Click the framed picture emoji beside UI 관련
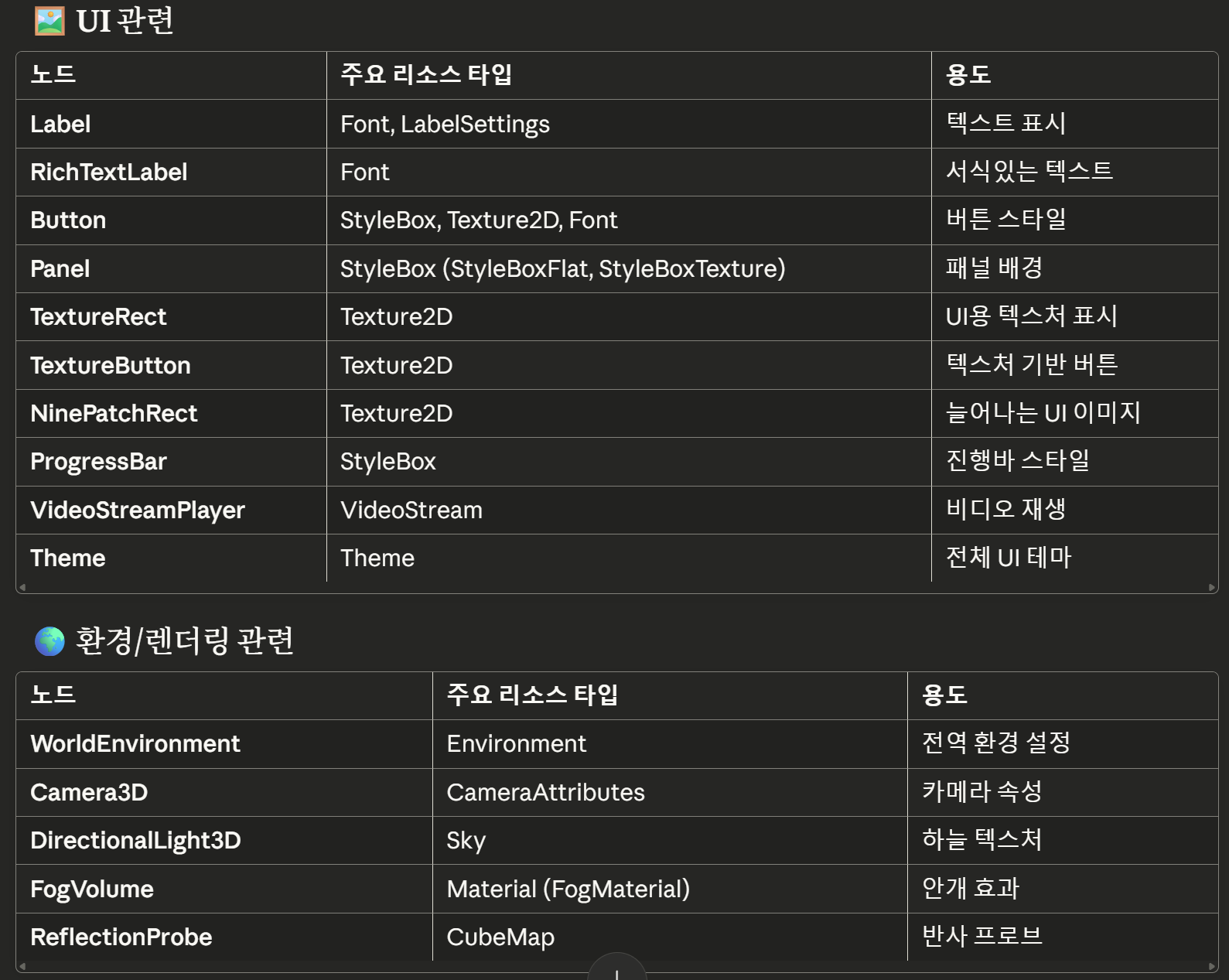1229x980 pixels. (50, 21)
